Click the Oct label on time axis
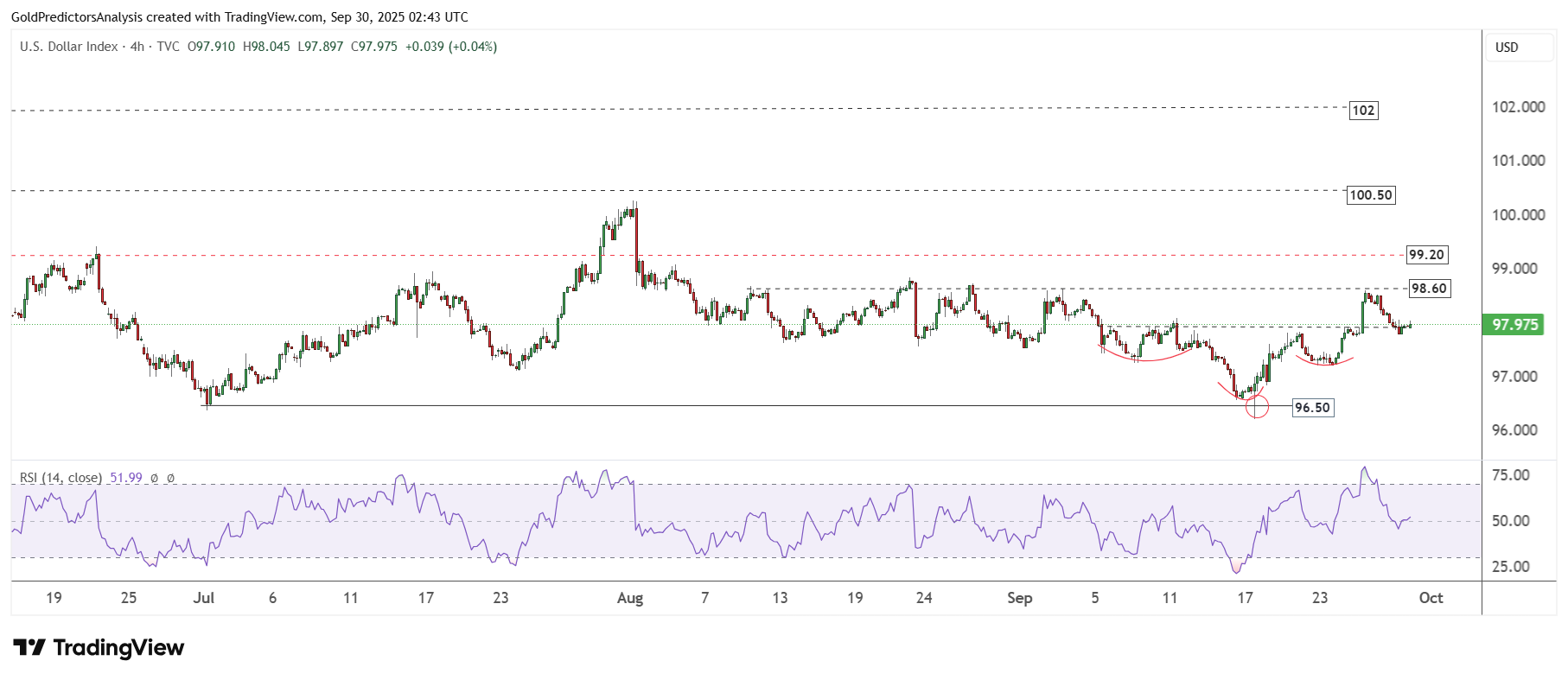1568x680 pixels. point(1431,598)
